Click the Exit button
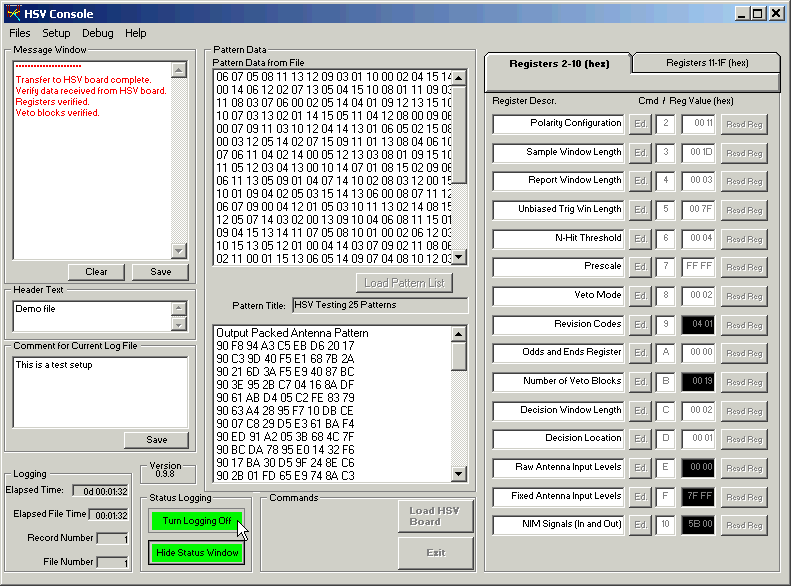Viewport: 791px width, 586px height. pyautogui.click(x=435, y=552)
